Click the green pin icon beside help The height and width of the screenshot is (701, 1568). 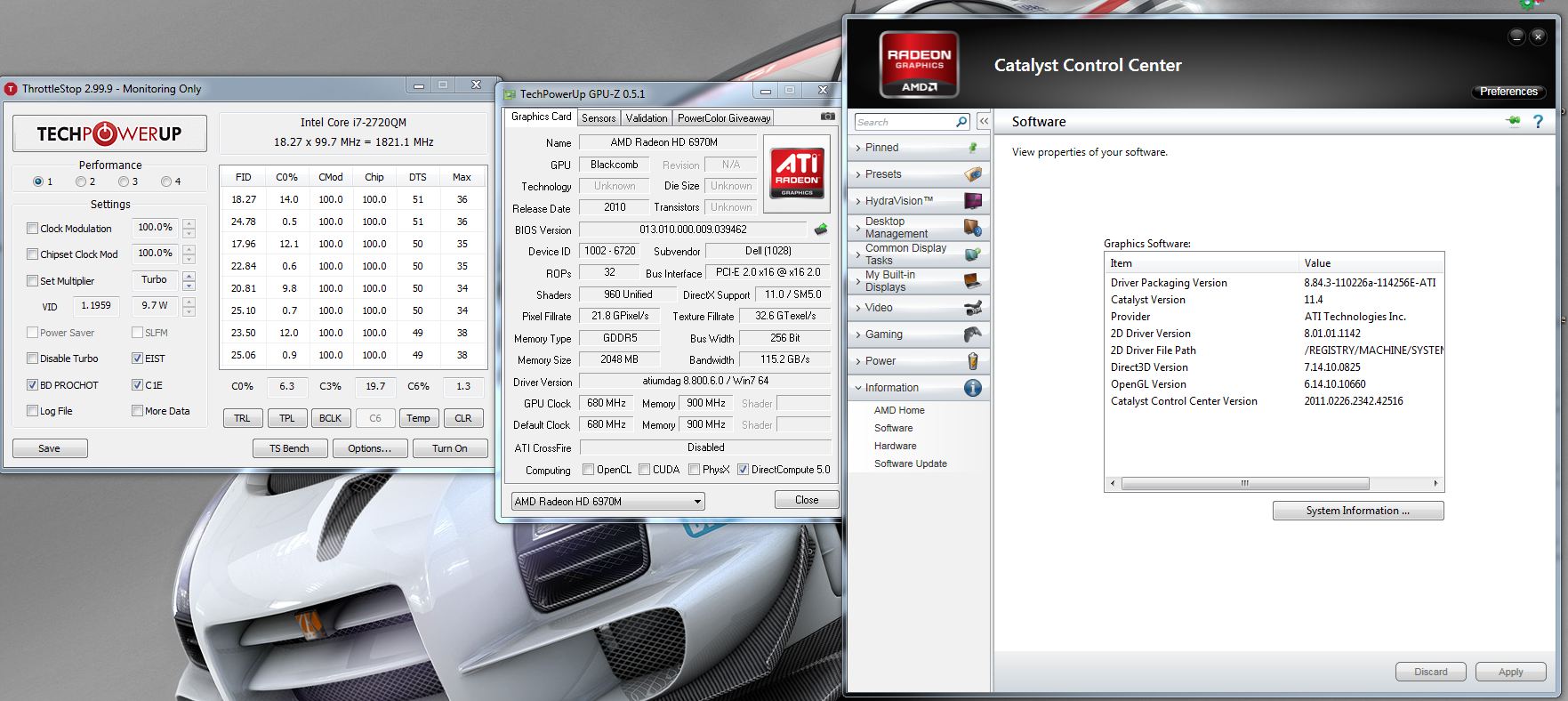point(1513,121)
